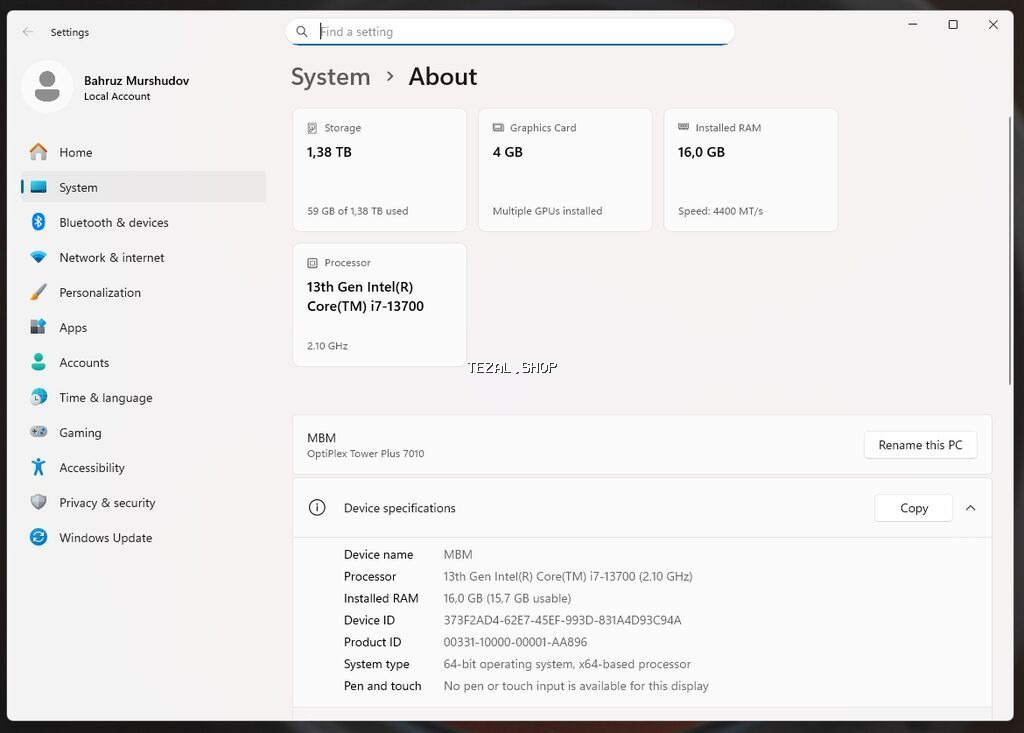The height and width of the screenshot is (733, 1024).
Task: Open Accessibility figure icon
Action: tap(38, 467)
